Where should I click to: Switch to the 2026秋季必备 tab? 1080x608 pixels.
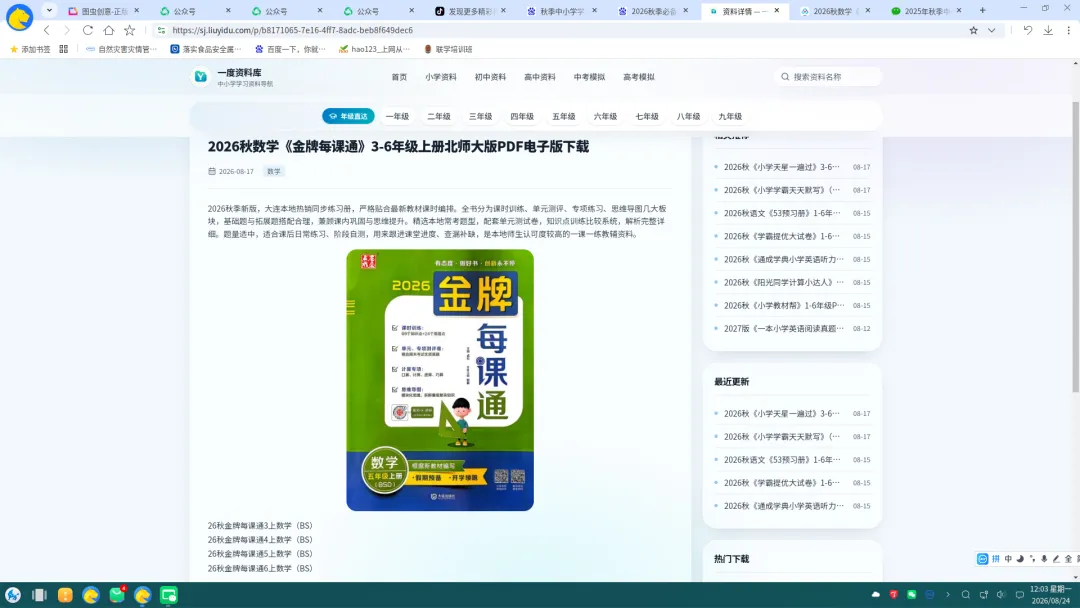click(x=653, y=11)
